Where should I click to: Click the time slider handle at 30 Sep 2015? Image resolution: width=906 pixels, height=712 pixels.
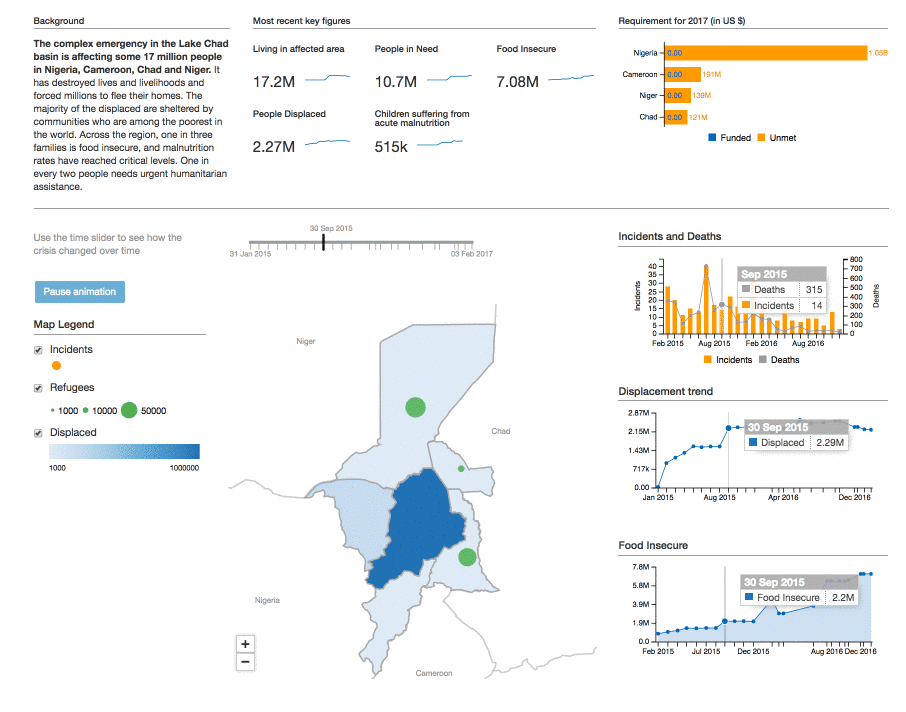click(323, 243)
